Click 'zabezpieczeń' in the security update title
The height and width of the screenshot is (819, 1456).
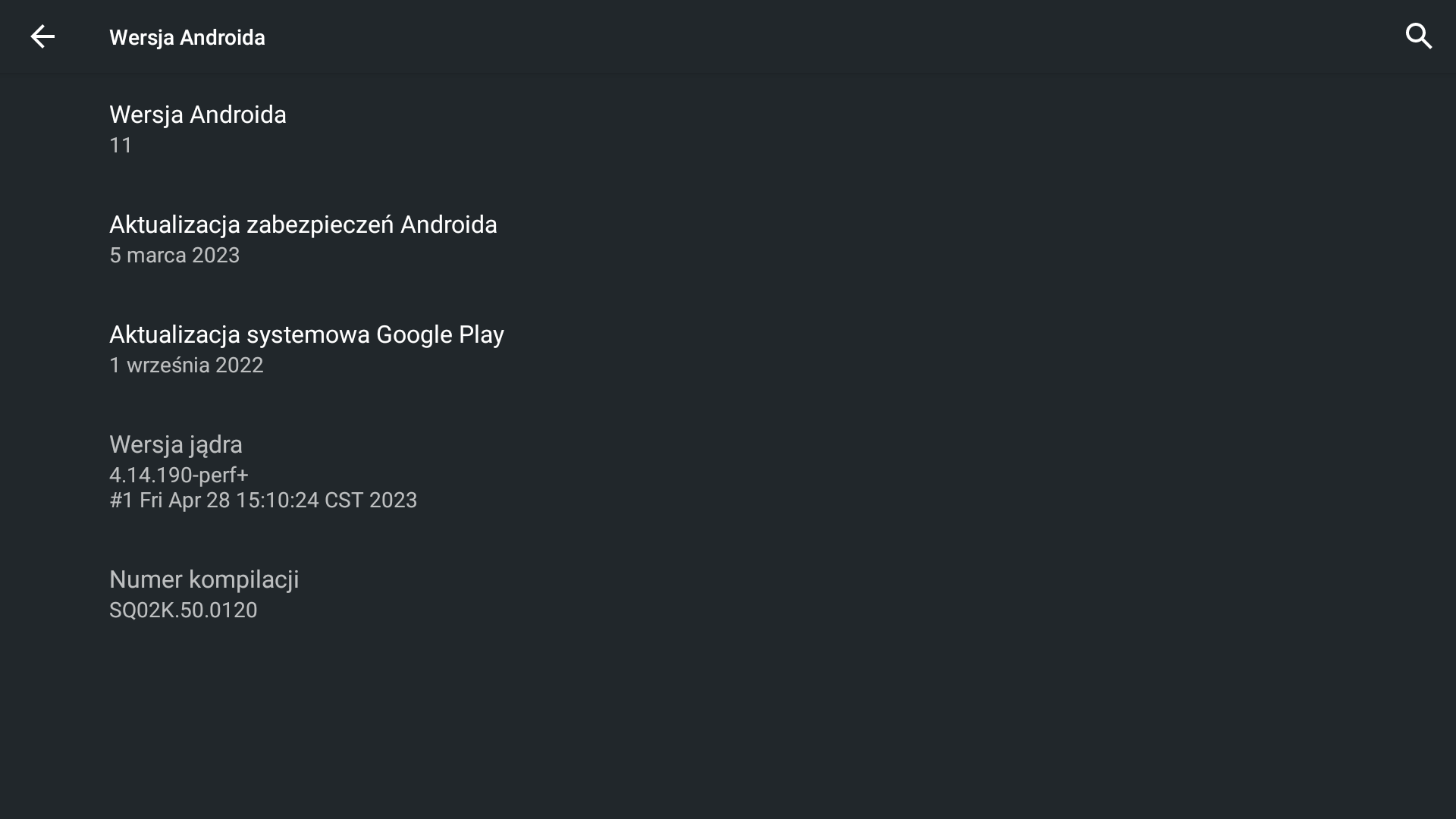tap(319, 225)
